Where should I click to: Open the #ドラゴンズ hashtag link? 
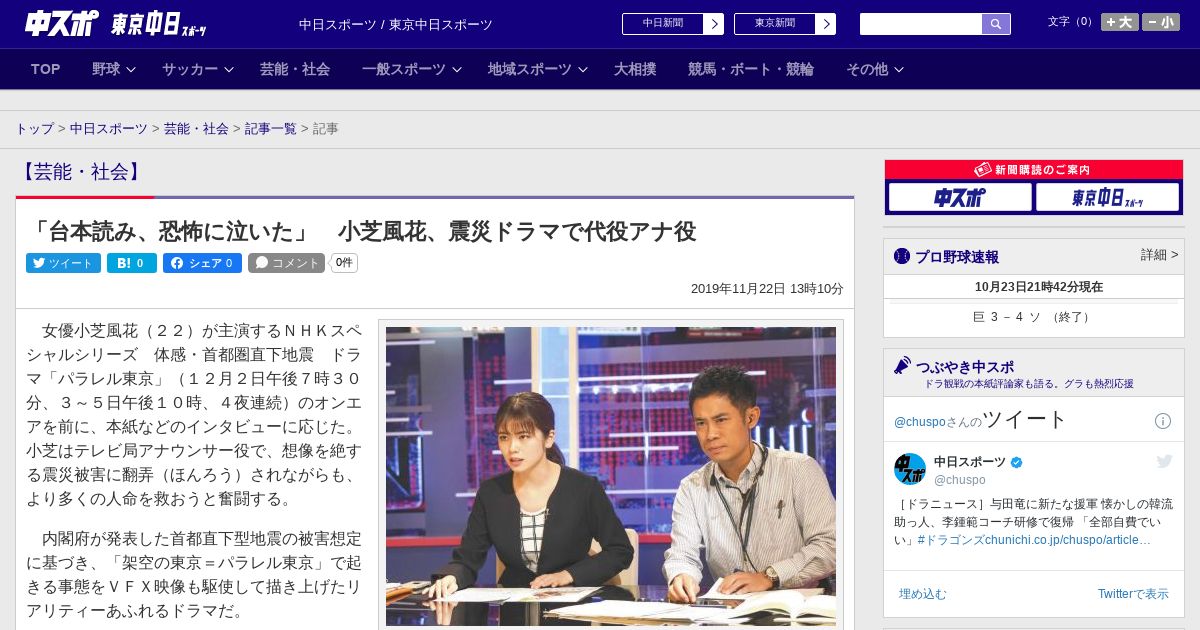(951, 540)
